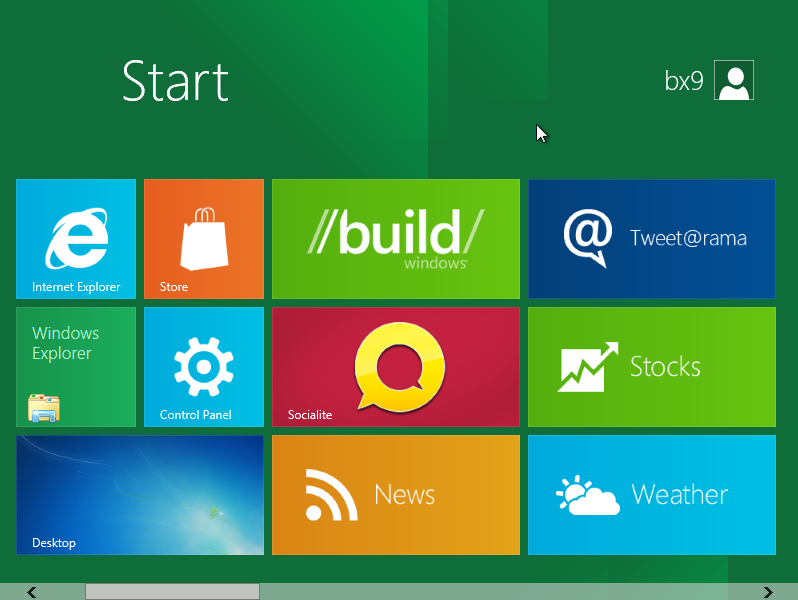Click the bx9 user avatar picture
Screen dimensions: 798x600
coord(734,80)
